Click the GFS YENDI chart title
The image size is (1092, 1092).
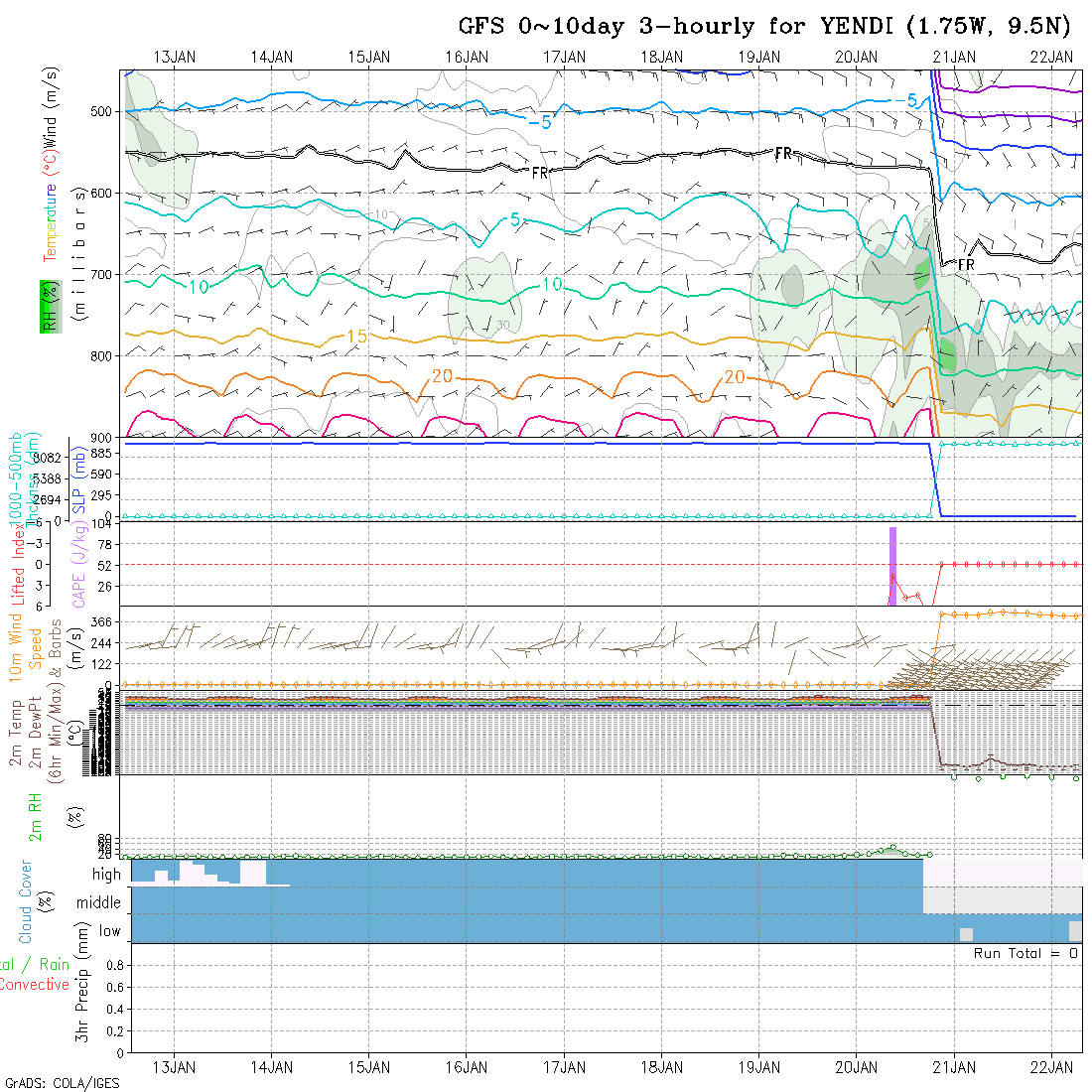pyautogui.click(x=764, y=26)
